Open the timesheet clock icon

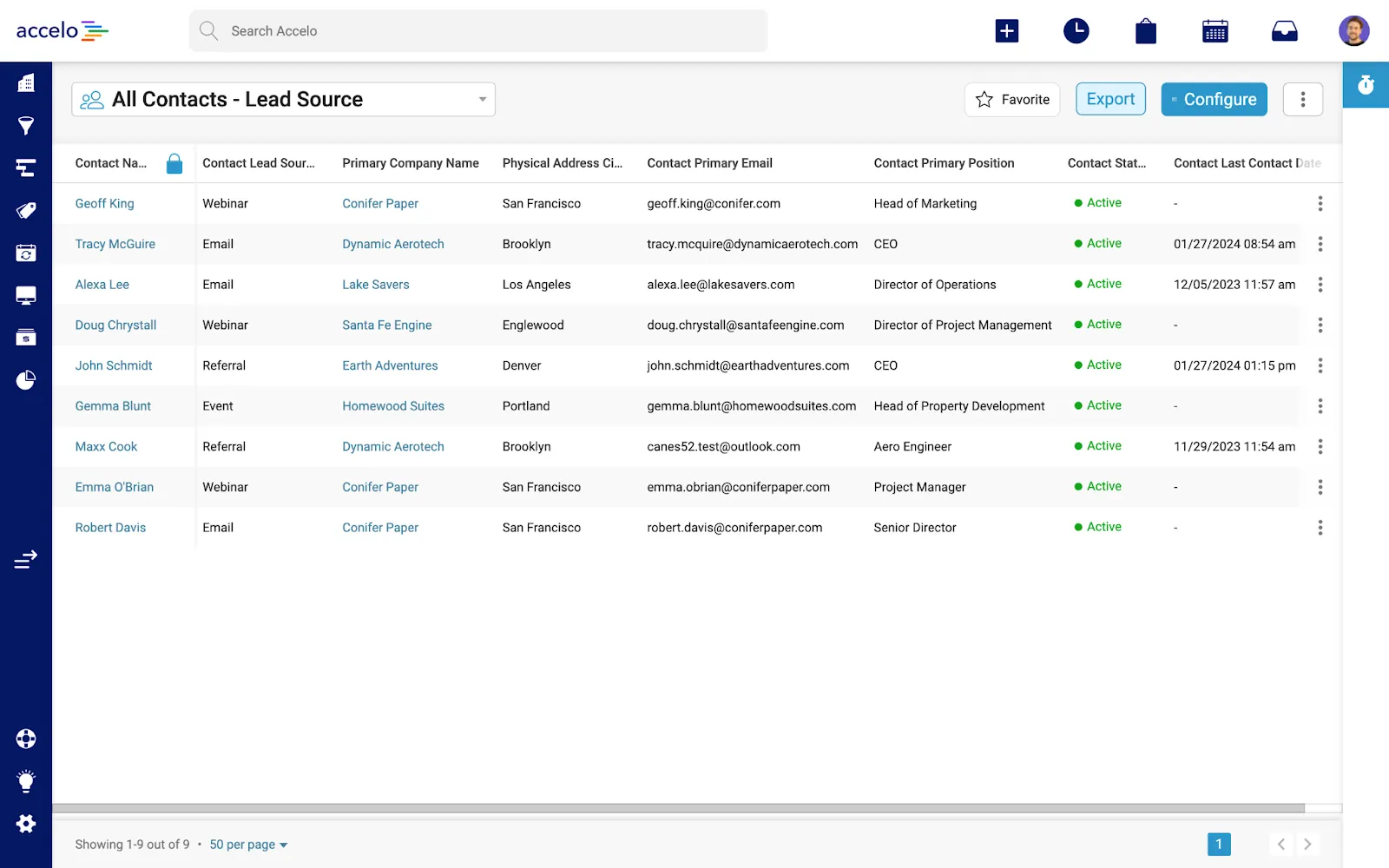[x=1076, y=30]
